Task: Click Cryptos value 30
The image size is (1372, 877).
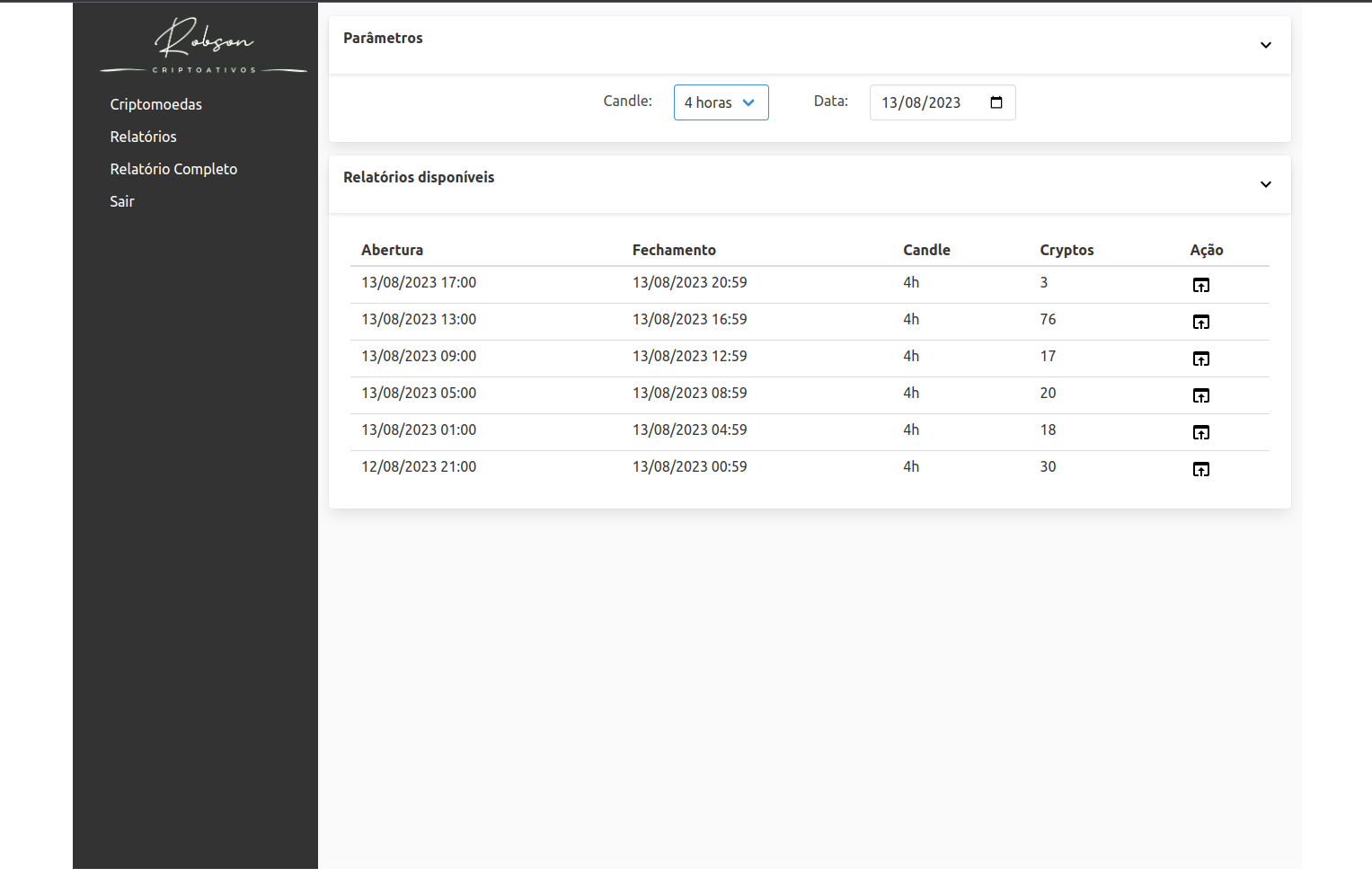Action: (1048, 466)
